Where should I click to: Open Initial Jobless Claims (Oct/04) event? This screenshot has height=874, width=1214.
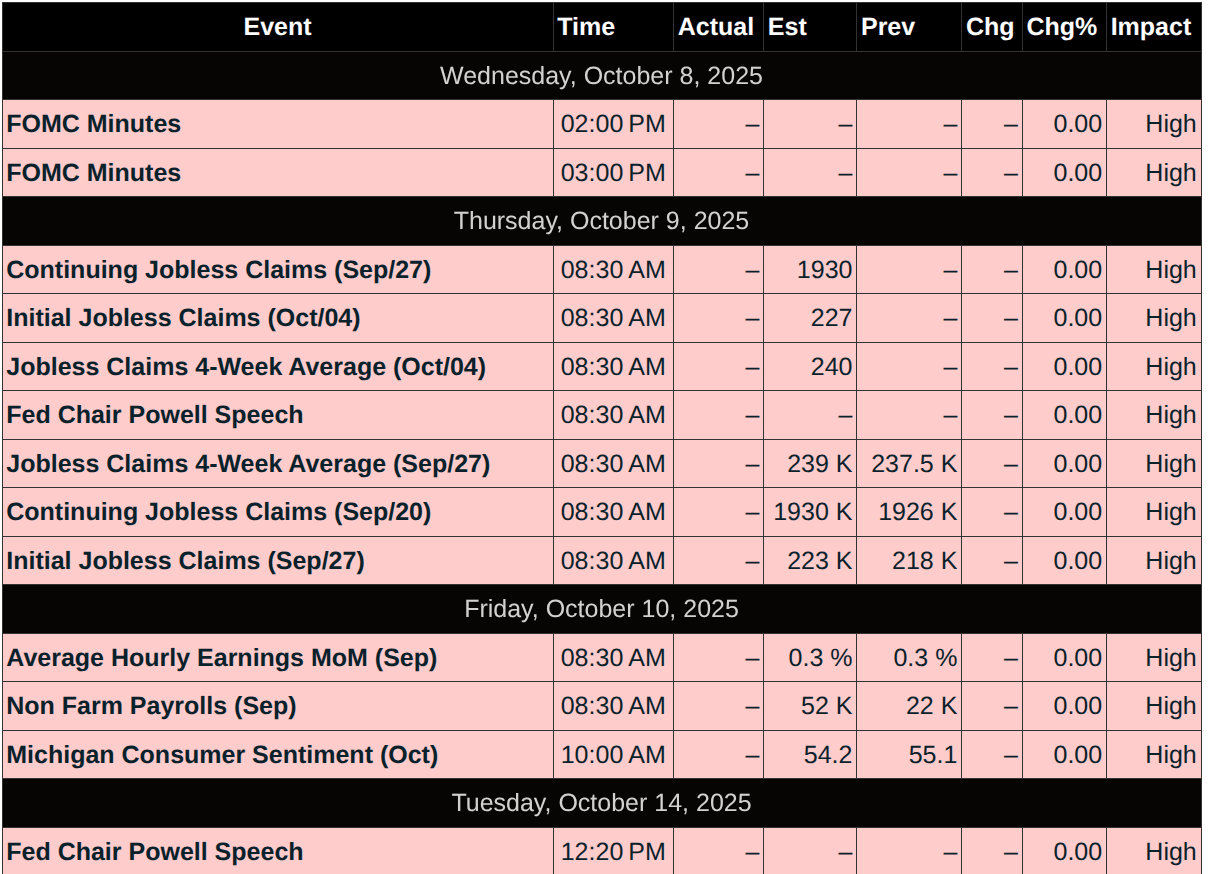pyautogui.click(x=184, y=318)
